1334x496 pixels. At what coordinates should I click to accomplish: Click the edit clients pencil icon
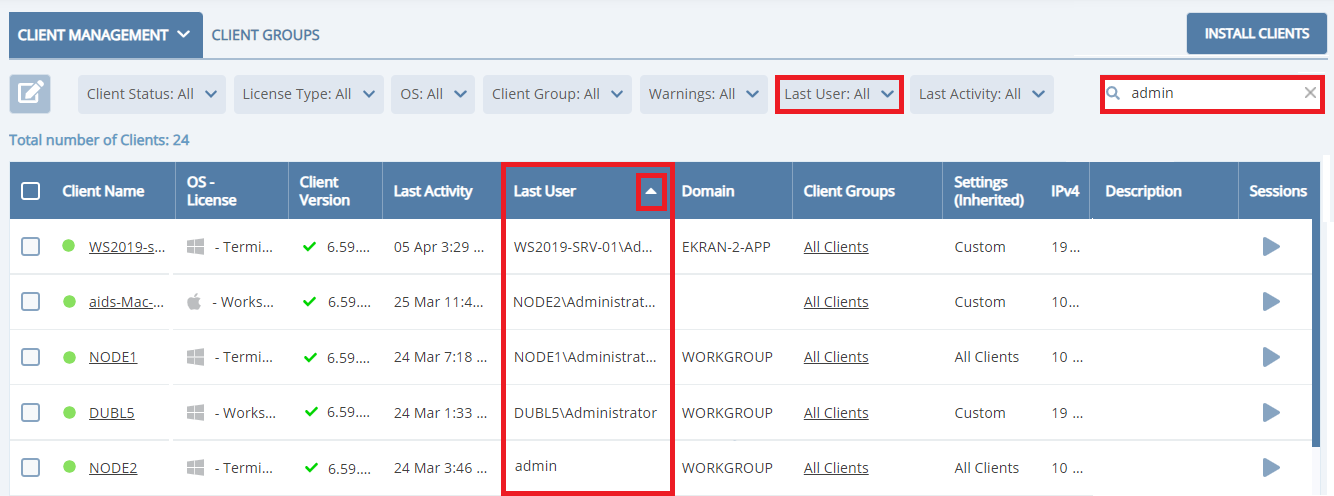tap(30, 94)
